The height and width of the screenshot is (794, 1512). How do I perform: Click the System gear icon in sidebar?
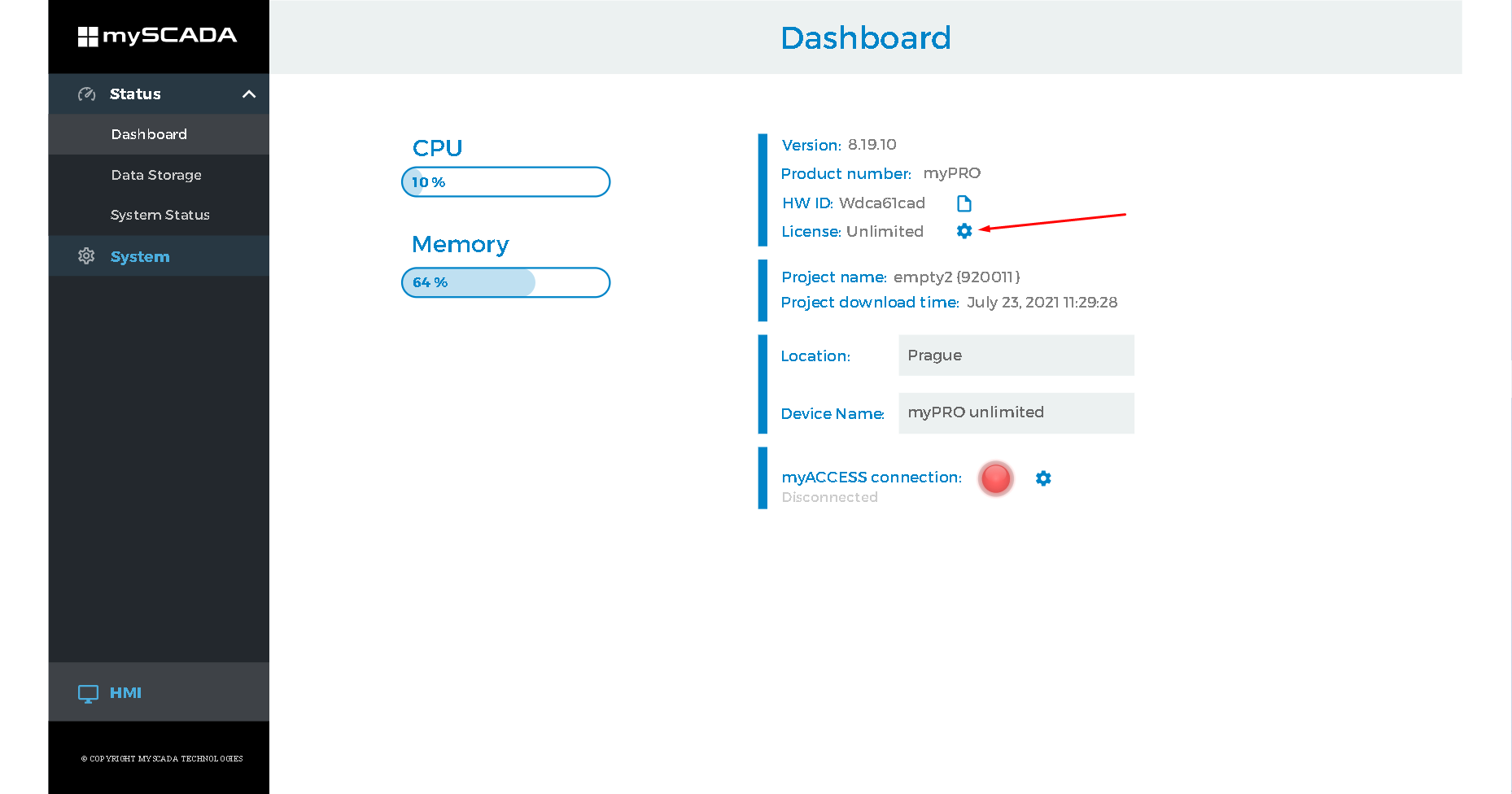click(x=86, y=256)
